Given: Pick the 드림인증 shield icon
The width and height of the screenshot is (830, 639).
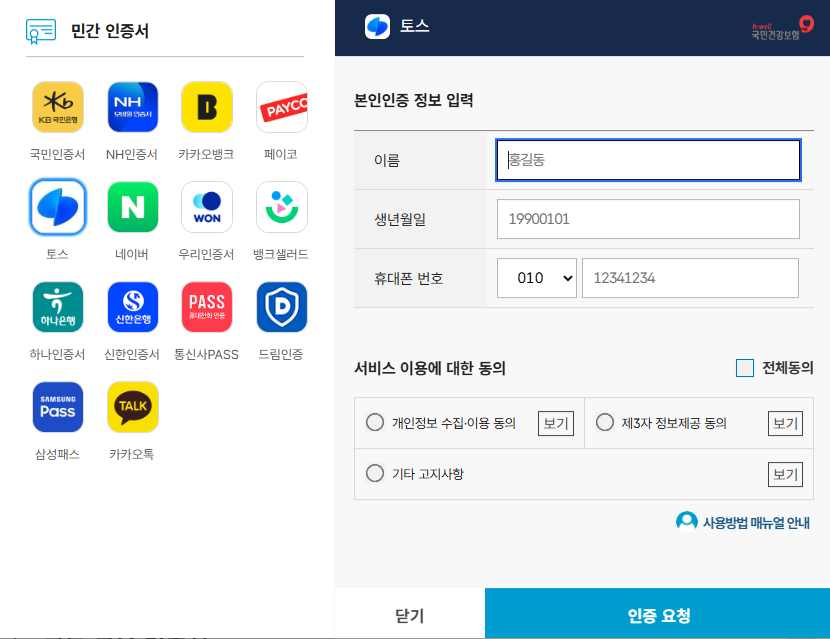Looking at the screenshot, I should point(282,307).
